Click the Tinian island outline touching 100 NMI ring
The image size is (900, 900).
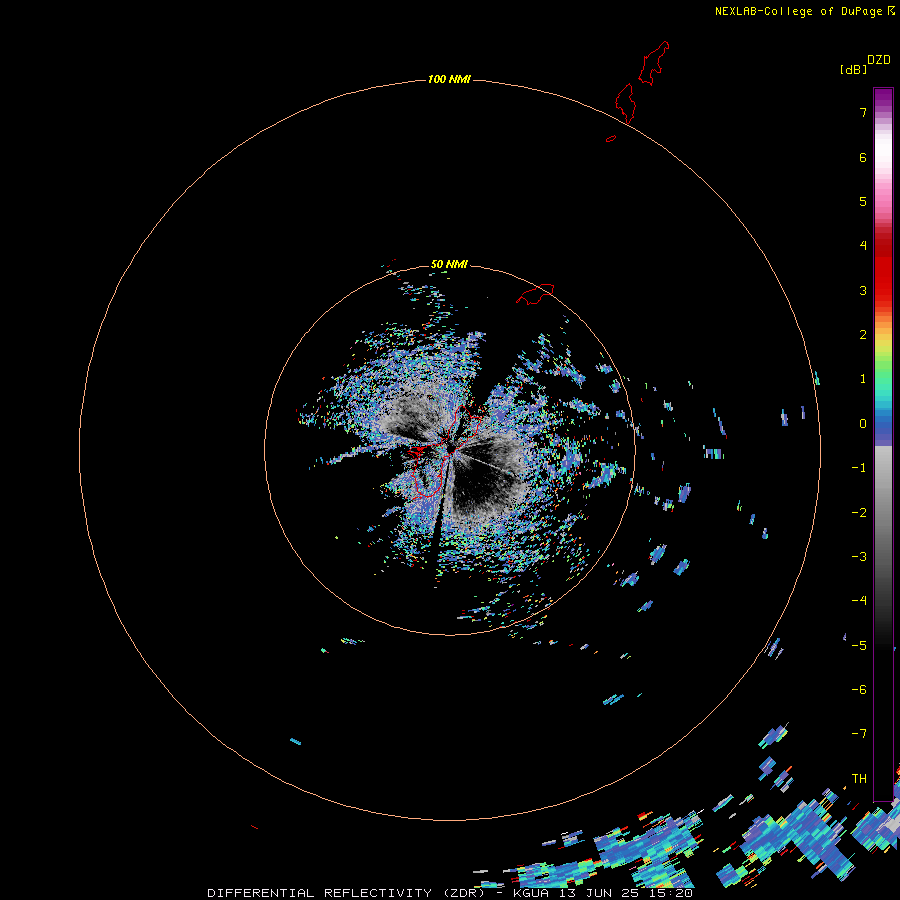coord(625,103)
